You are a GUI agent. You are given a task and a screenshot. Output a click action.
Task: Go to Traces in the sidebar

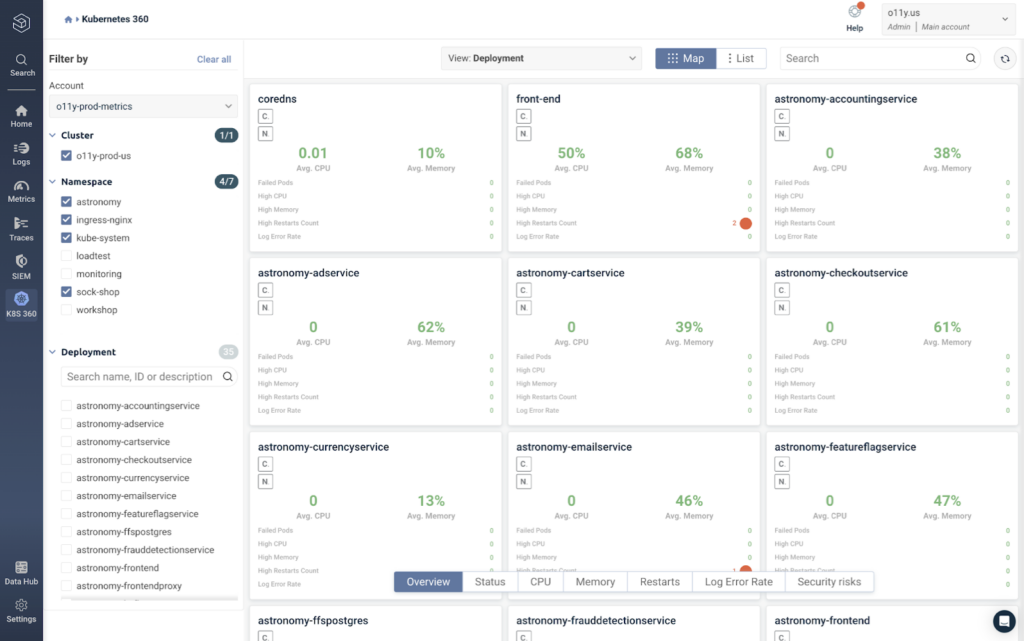point(21,229)
